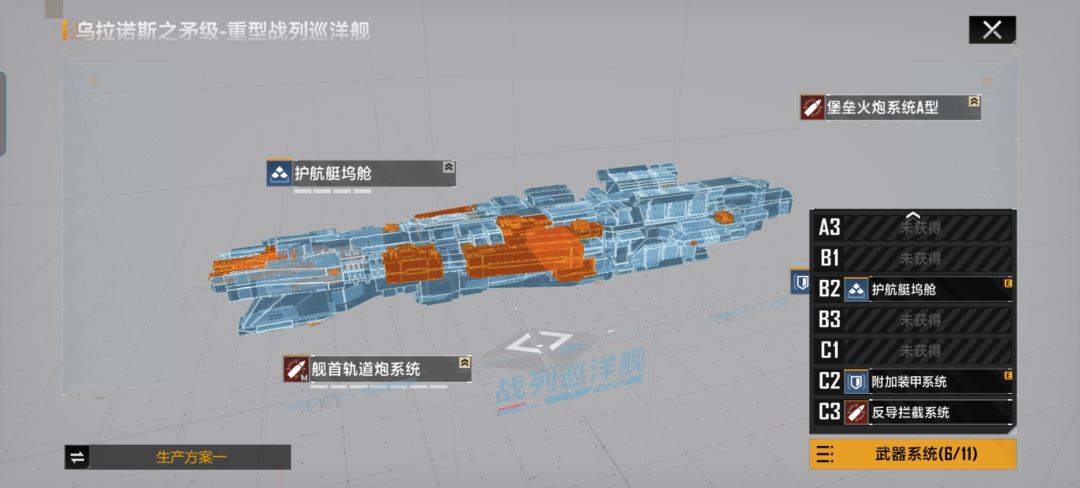Select the locked C1 slot row
This screenshot has height=488, width=1080.
[x=913, y=351]
